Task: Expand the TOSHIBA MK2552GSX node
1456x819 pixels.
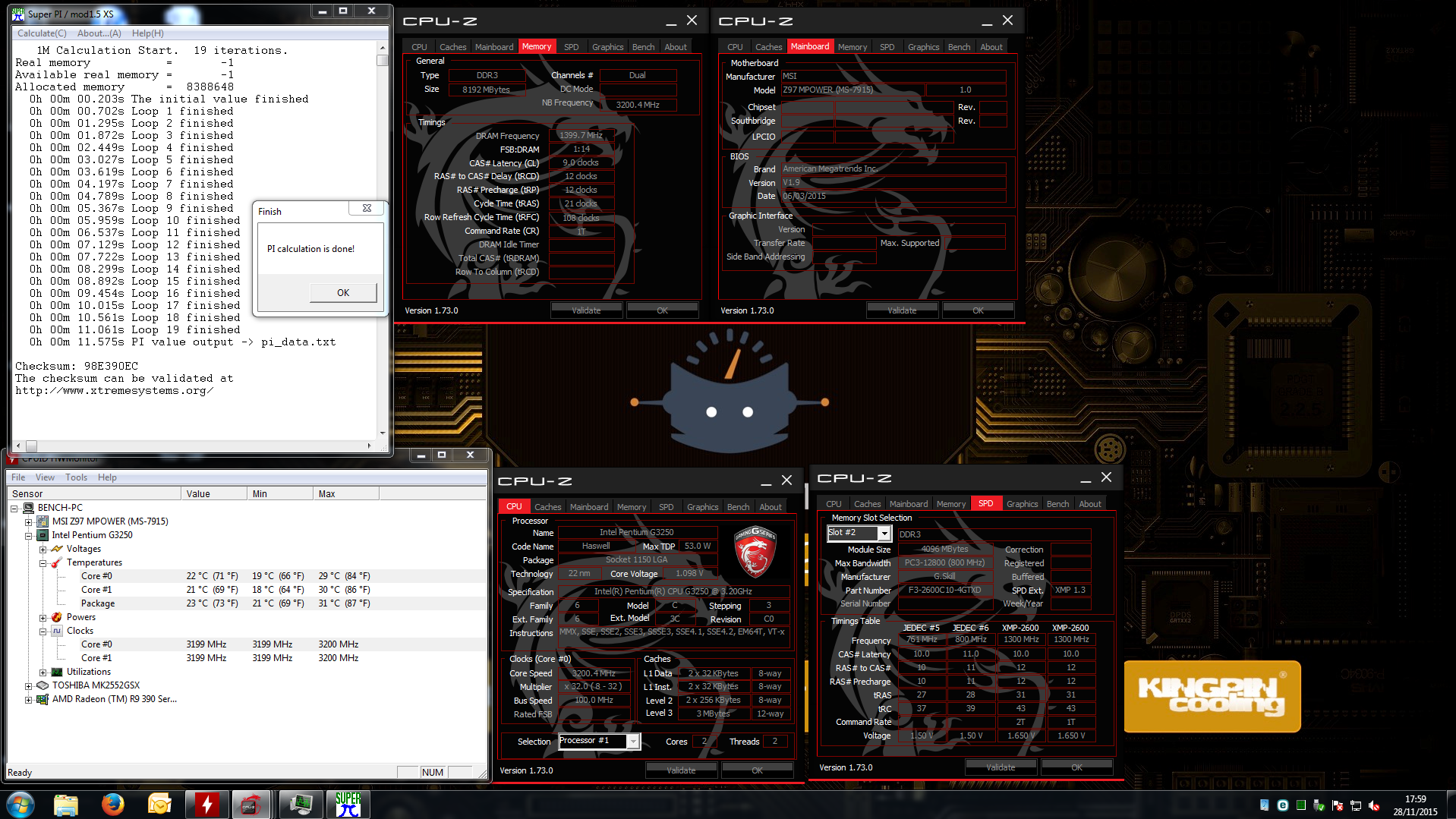Action: coord(29,686)
